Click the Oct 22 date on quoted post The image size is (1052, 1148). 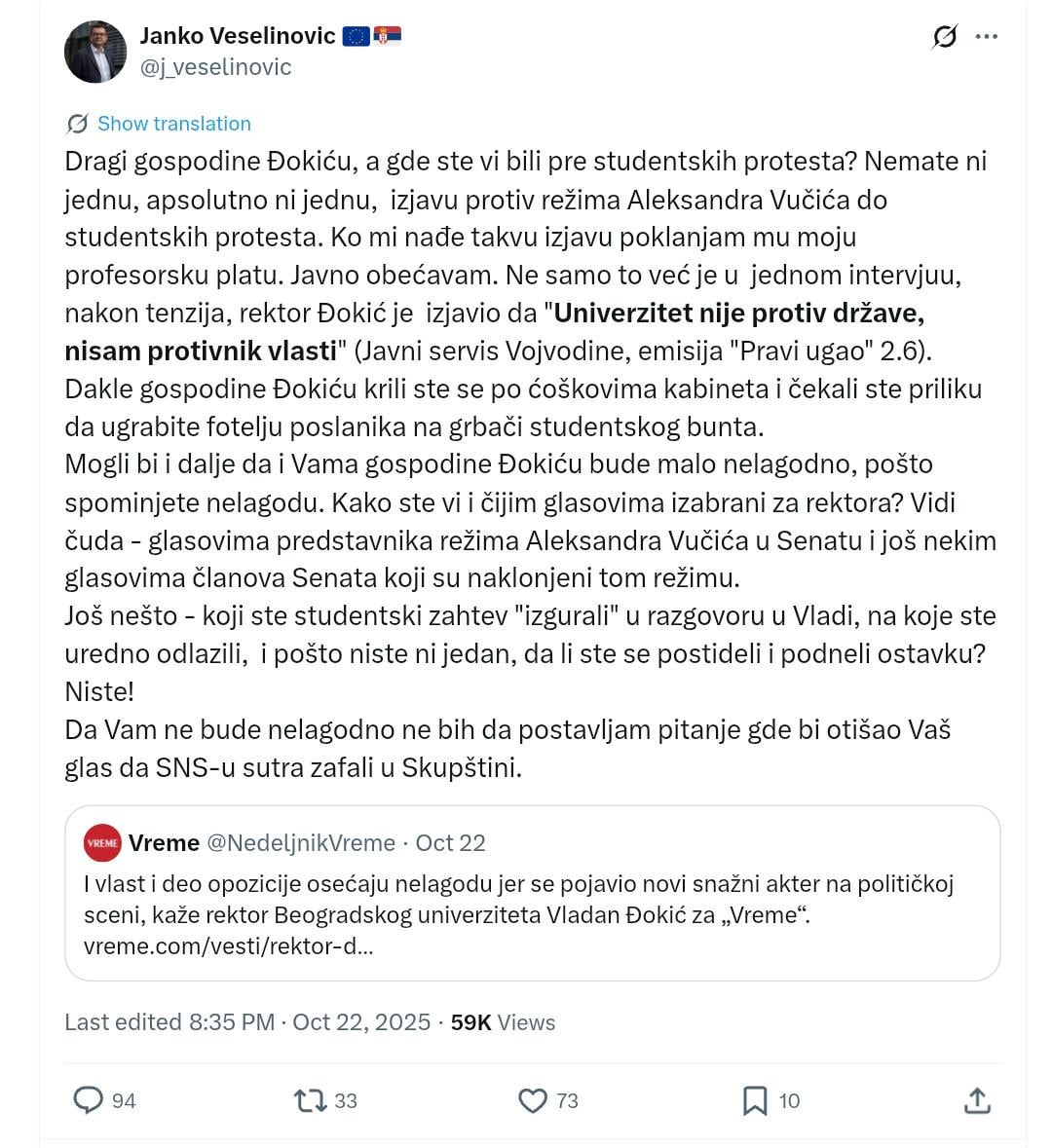tap(451, 842)
